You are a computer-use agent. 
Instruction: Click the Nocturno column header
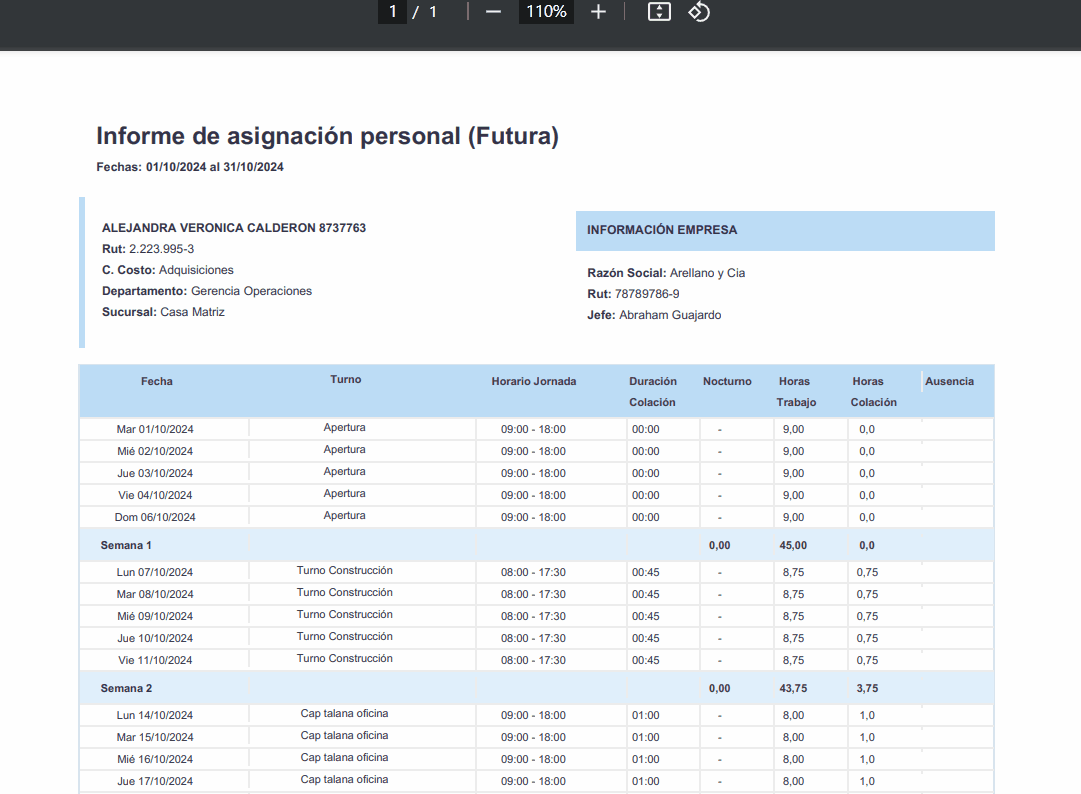pyautogui.click(x=727, y=381)
